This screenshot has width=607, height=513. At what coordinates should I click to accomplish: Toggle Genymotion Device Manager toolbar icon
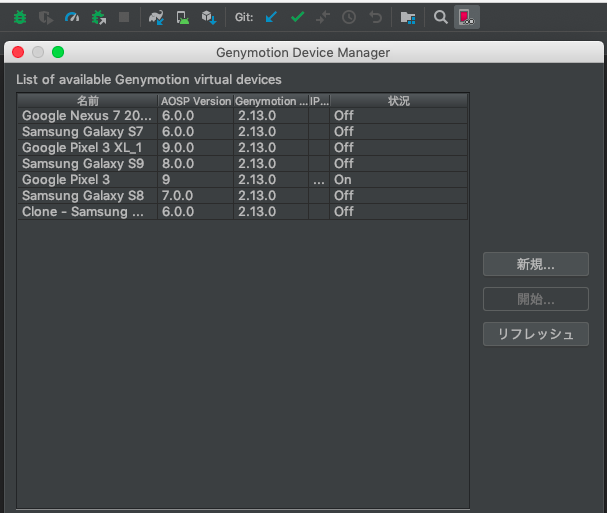pyautogui.click(x=466, y=17)
